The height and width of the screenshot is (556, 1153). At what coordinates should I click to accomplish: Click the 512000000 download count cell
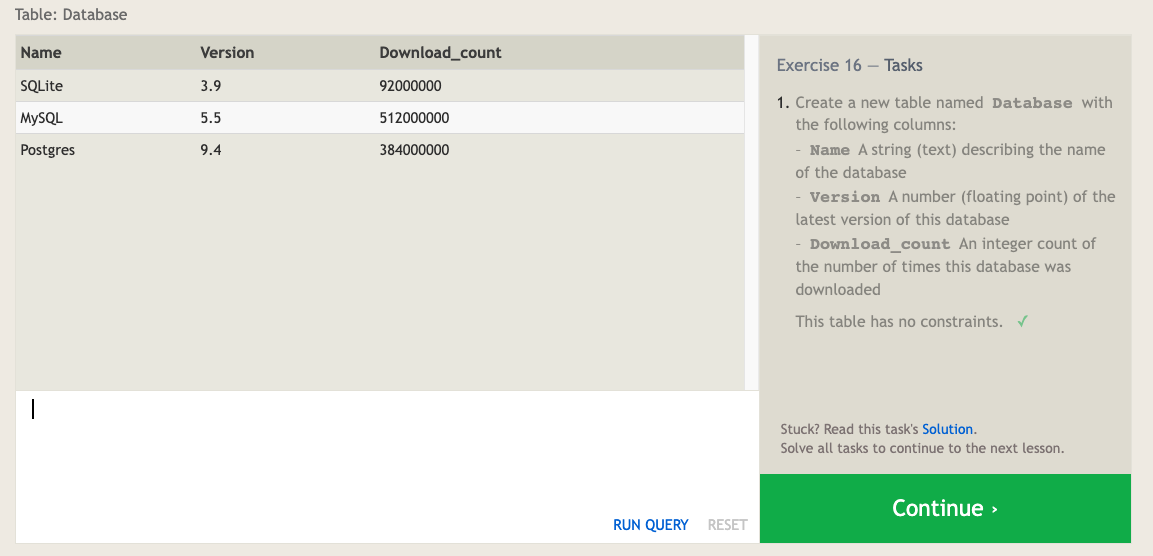tap(414, 118)
